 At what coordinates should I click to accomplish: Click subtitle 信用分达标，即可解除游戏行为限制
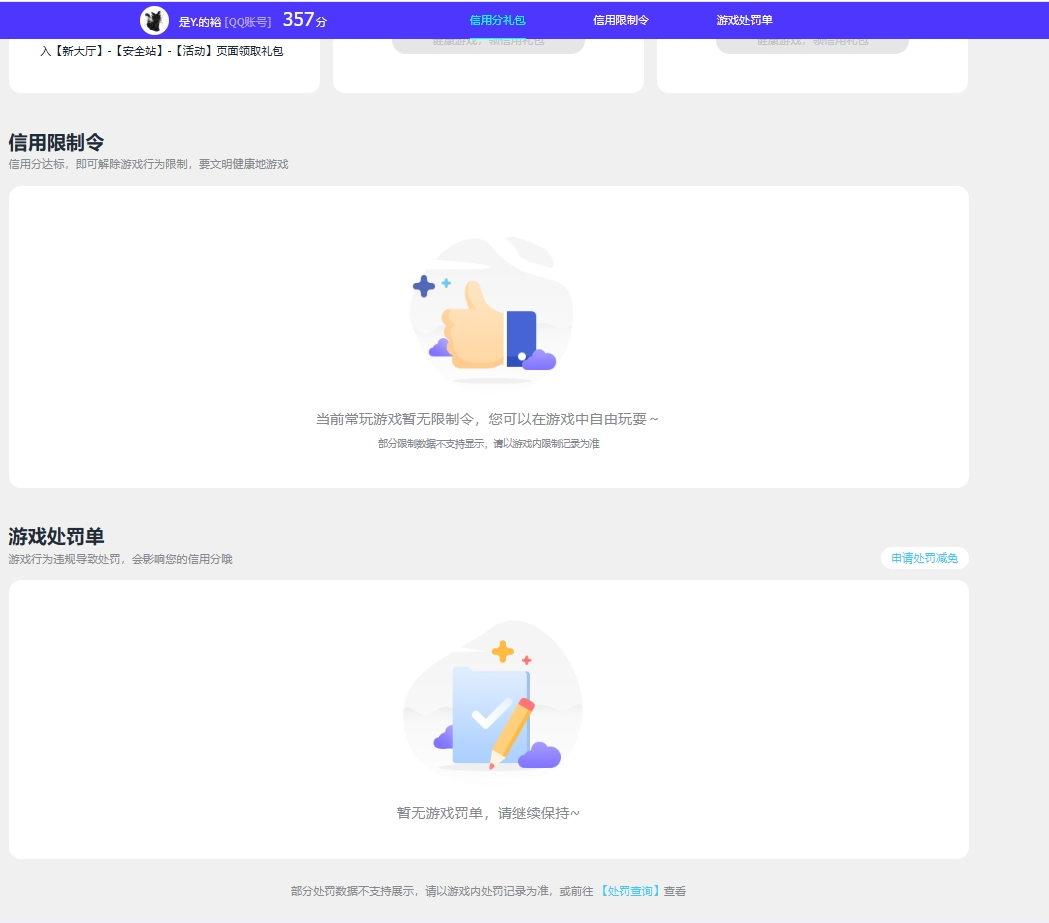pos(98,164)
